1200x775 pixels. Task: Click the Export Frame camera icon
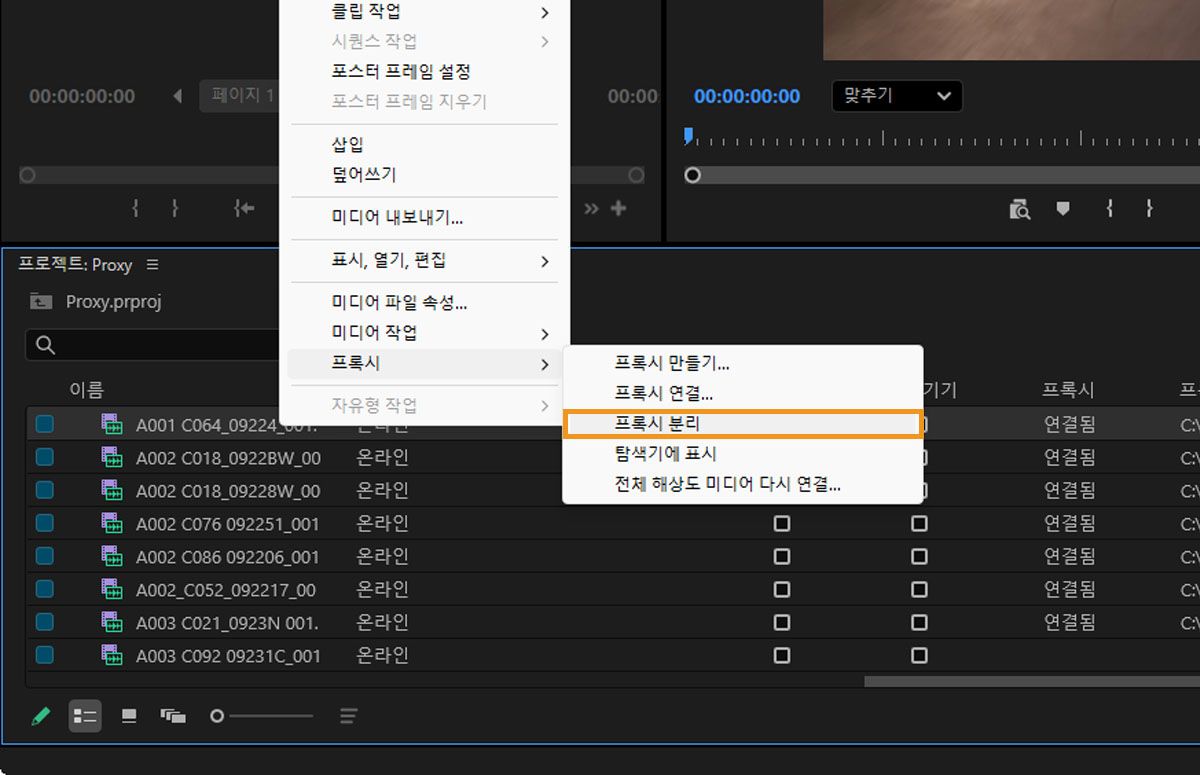pos(1019,209)
